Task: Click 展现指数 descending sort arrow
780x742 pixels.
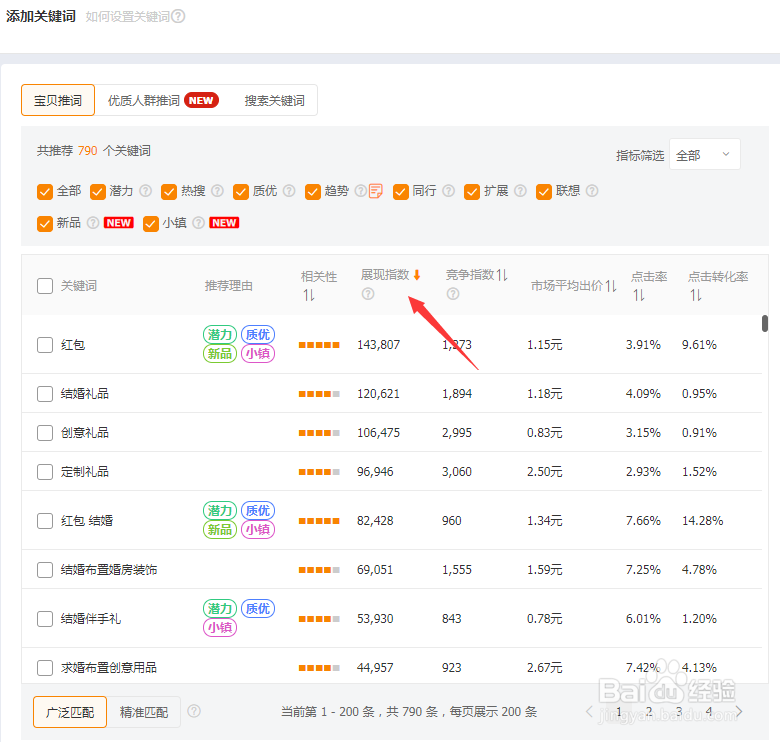Action: 417,275
